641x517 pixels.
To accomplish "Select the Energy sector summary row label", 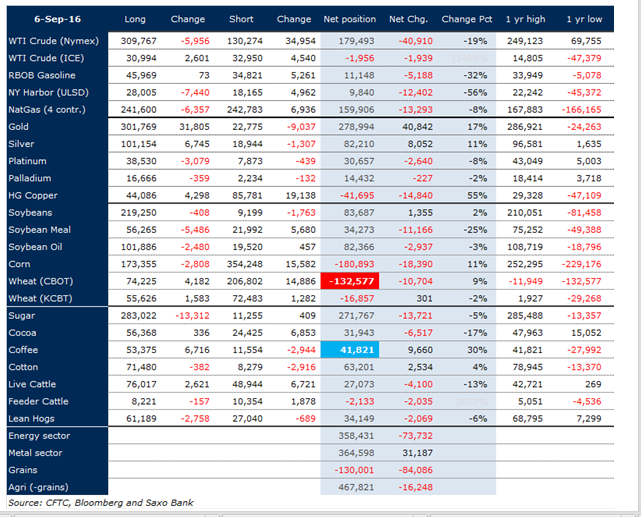I will tap(39, 436).
